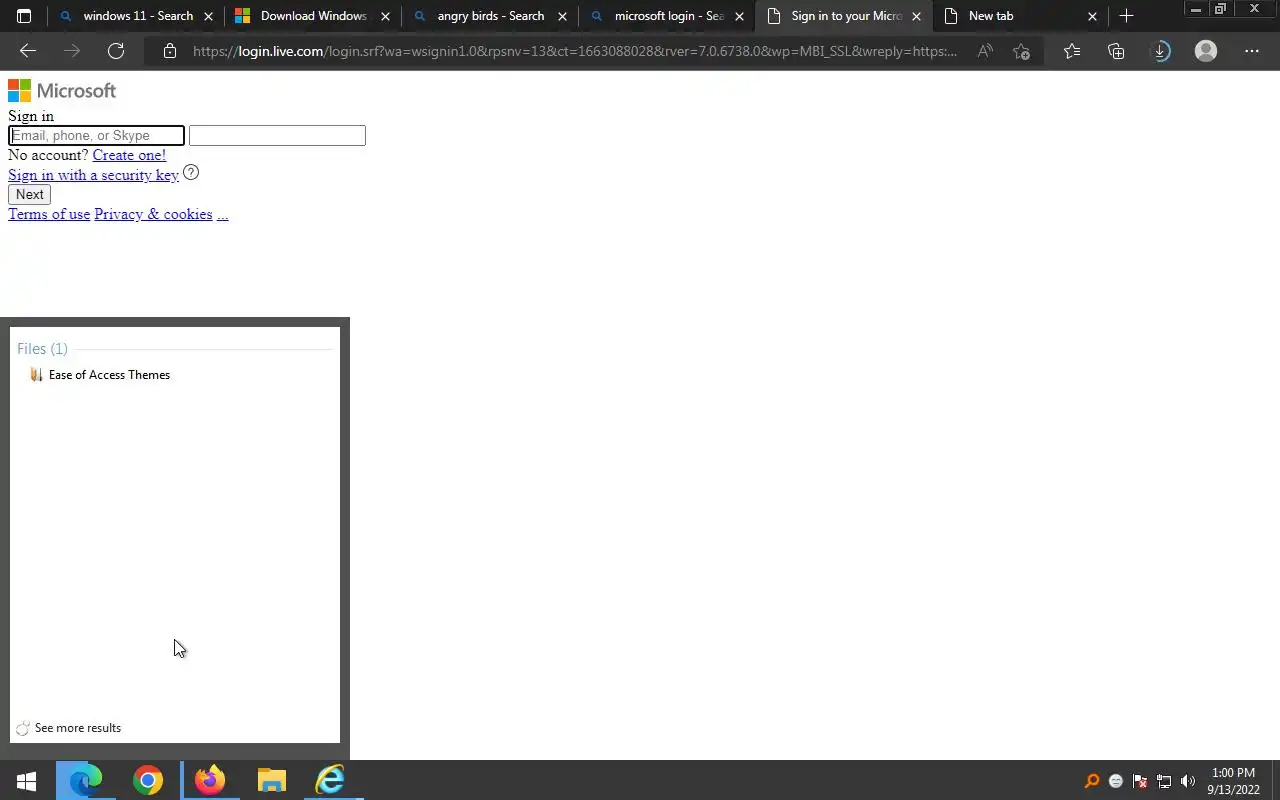1280x800 pixels.
Task: Open the ellipsis more options link
Action: point(222,214)
